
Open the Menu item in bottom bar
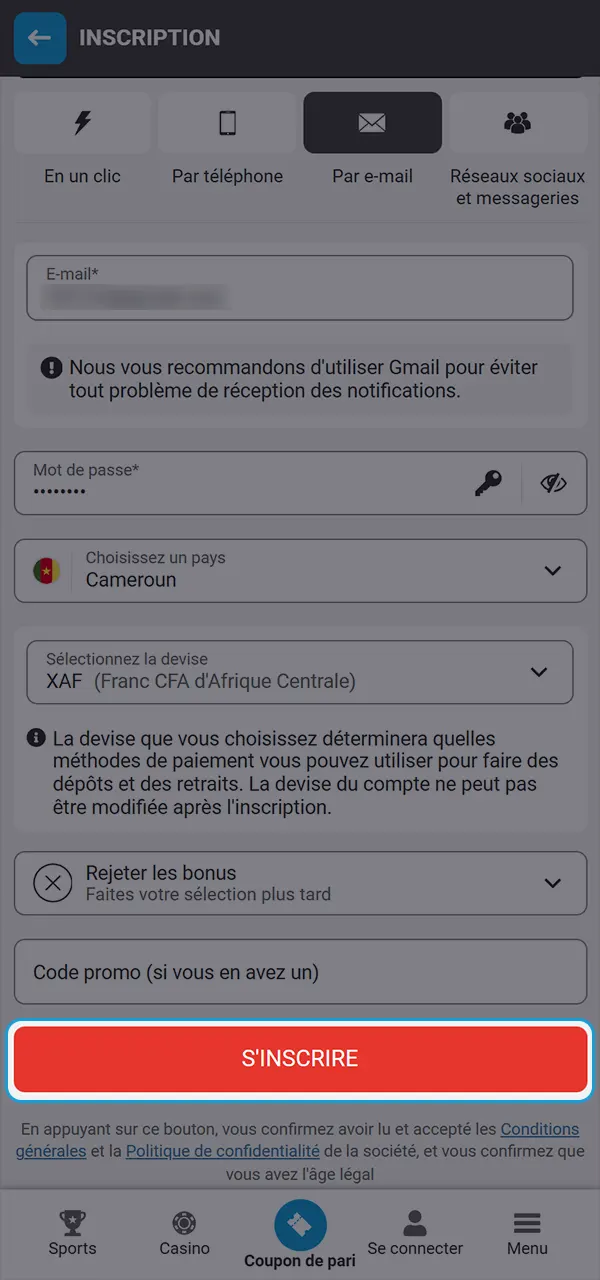click(x=527, y=1223)
